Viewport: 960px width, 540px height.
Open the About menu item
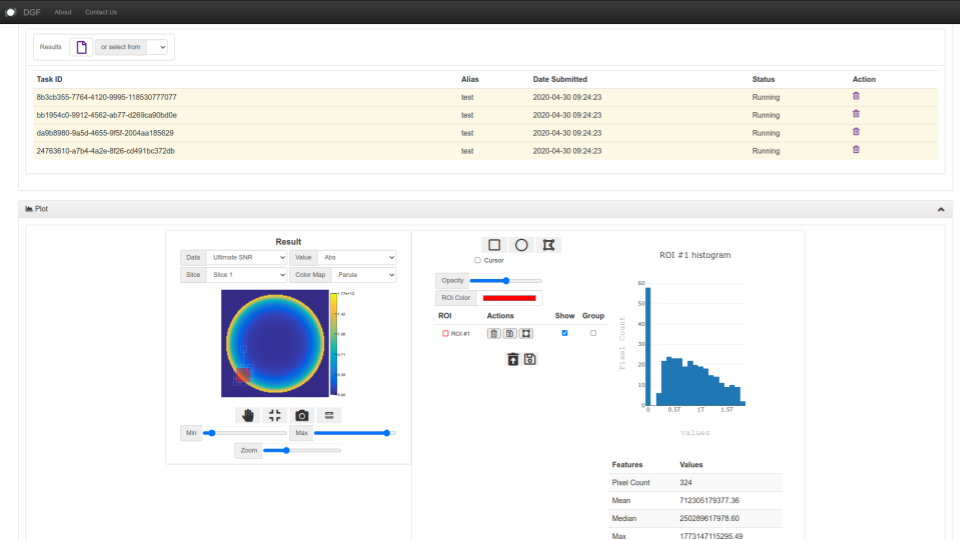[x=63, y=12]
